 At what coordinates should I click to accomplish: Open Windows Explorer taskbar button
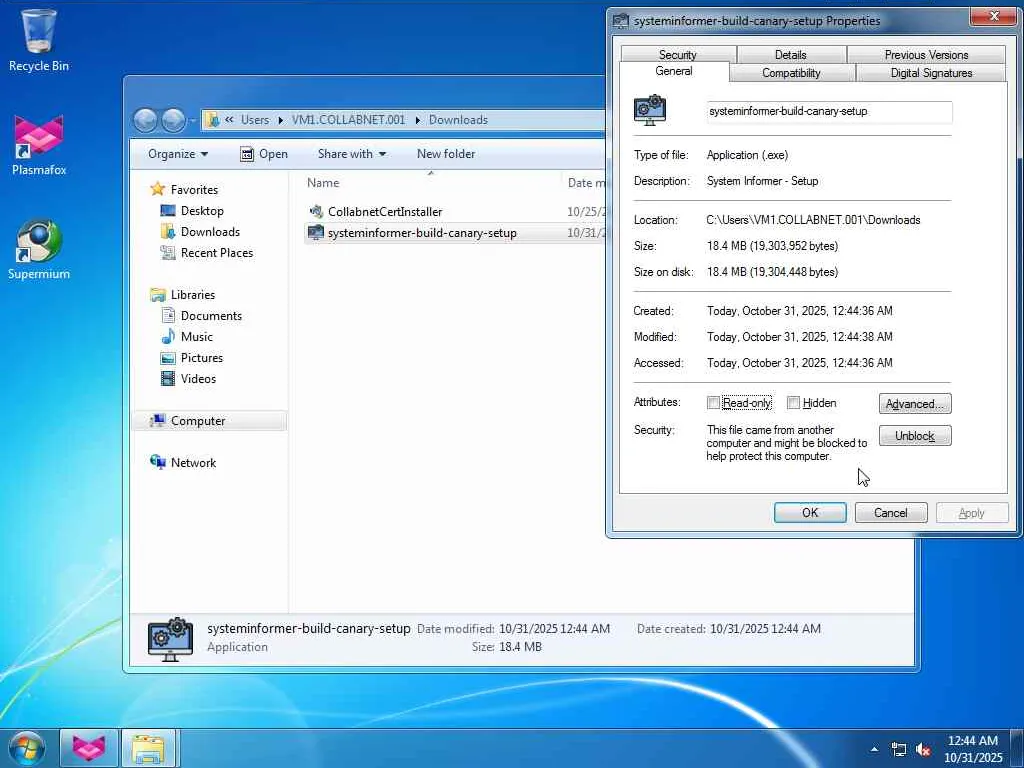[x=149, y=748]
